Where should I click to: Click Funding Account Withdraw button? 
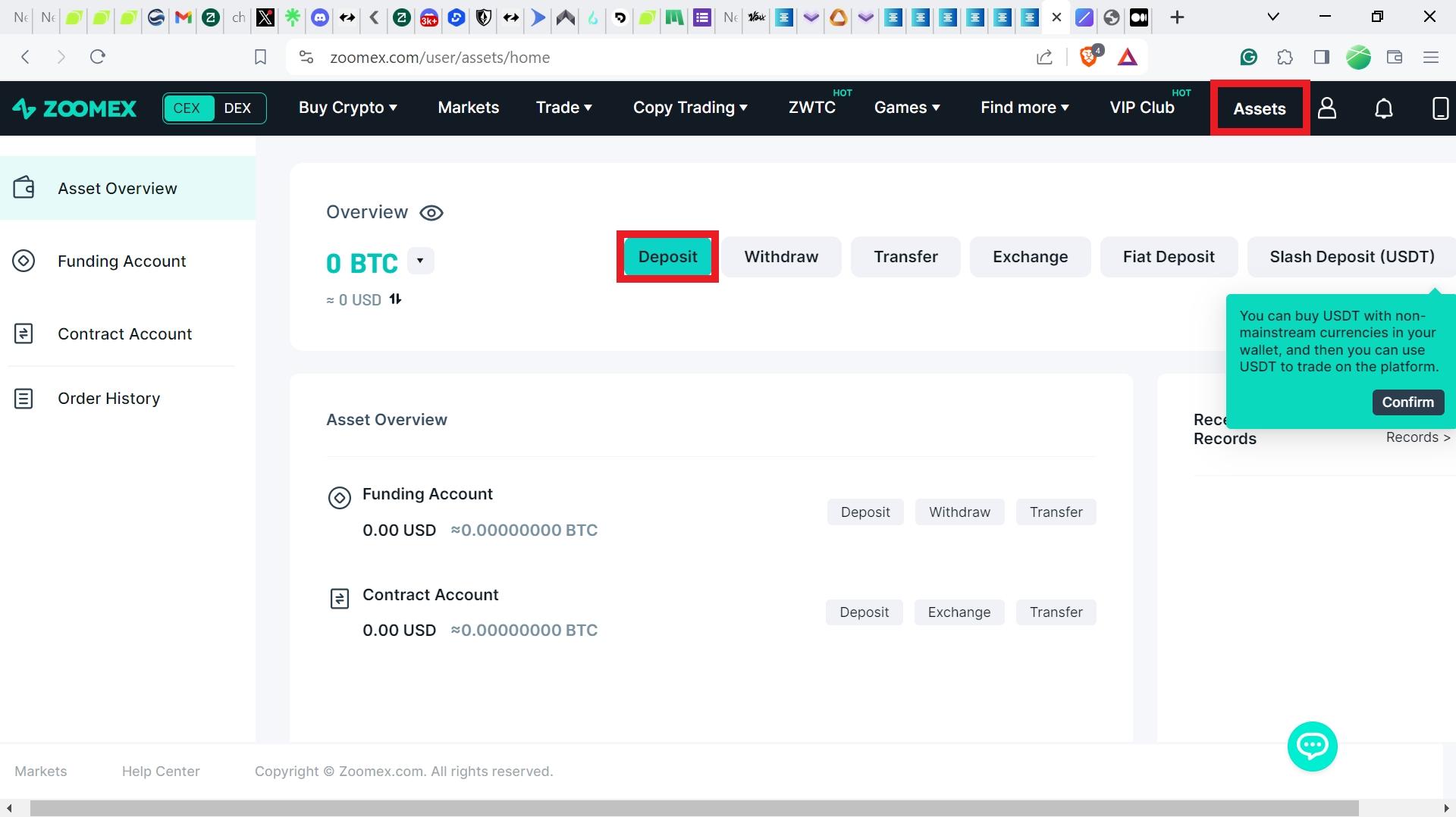click(x=959, y=512)
